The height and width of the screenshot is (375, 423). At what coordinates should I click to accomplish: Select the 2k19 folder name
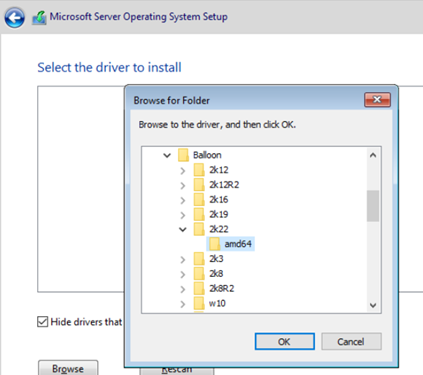(219, 214)
